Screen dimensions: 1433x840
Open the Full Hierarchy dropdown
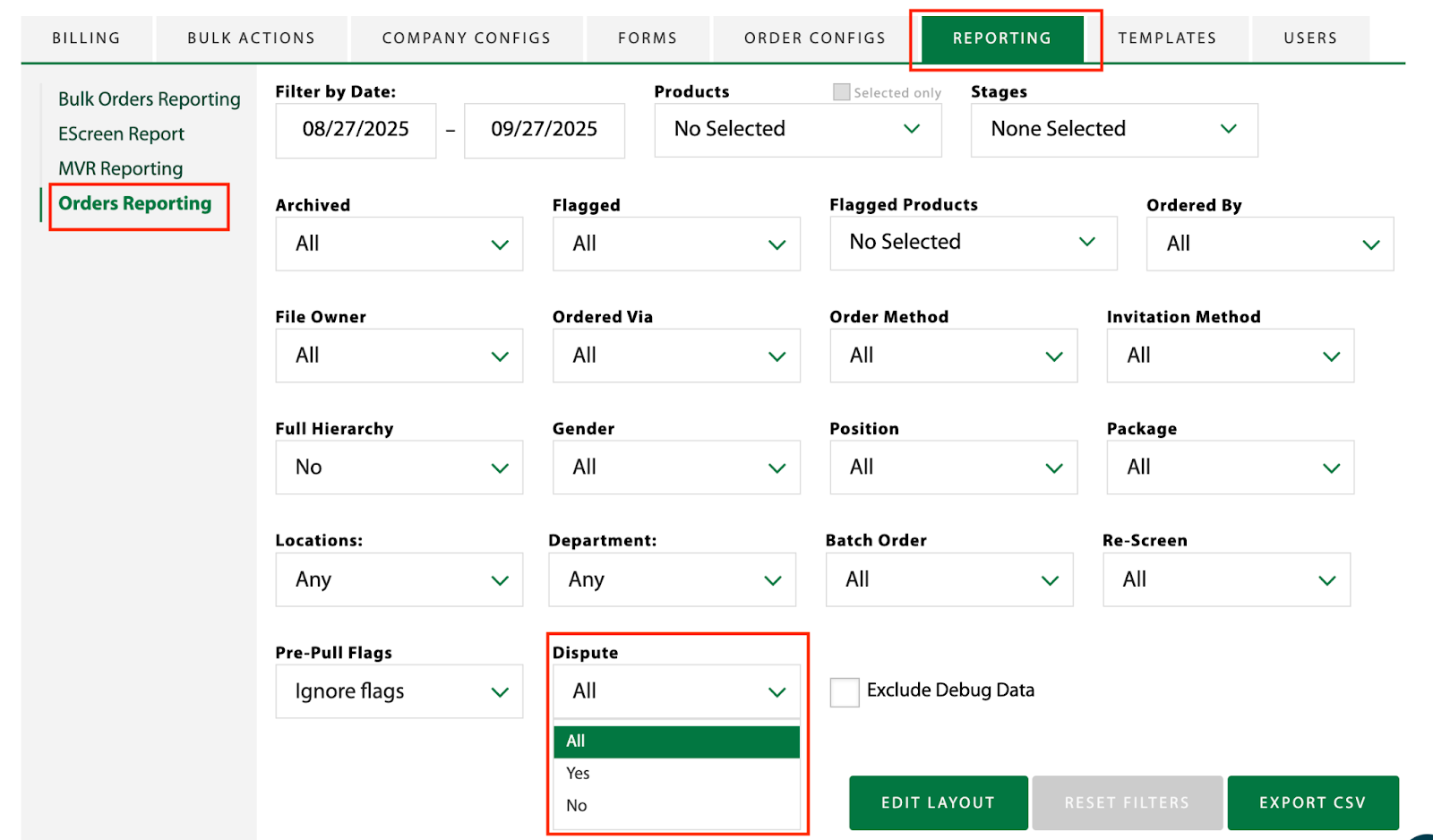[399, 467]
